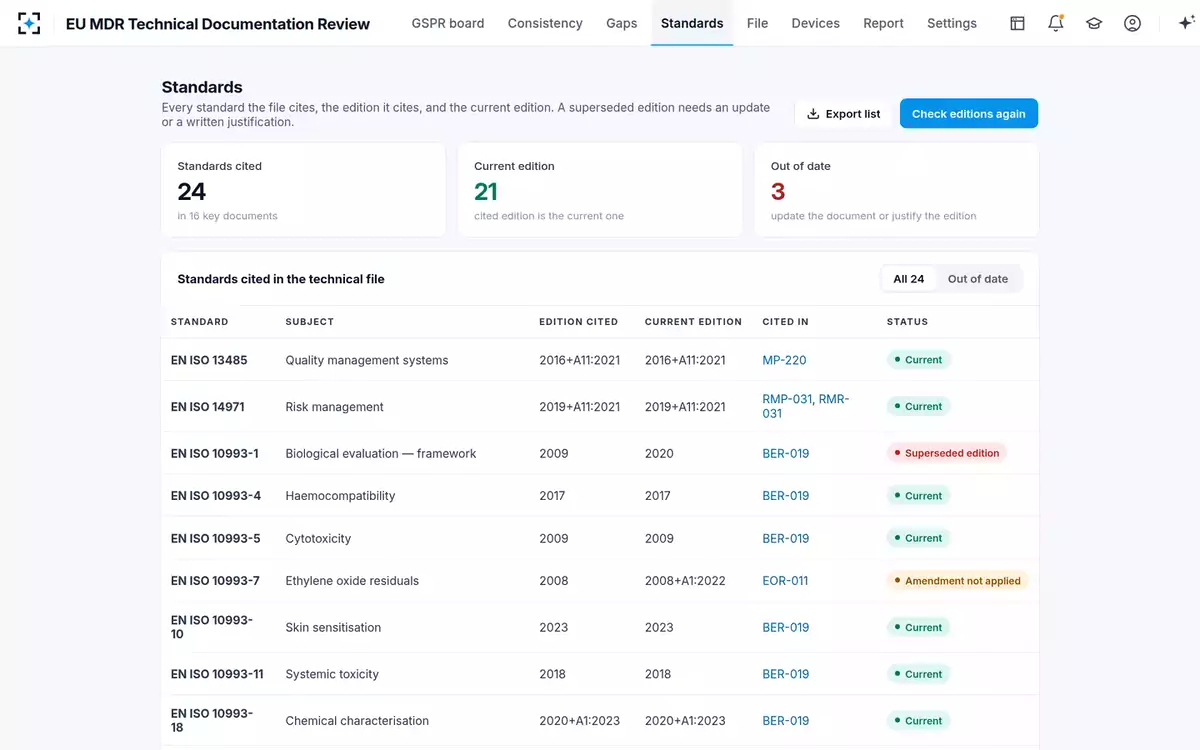Open BER-019 link in the Systemic toxicity row
This screenshot has height=750, width=1200.
click(786, 675)
